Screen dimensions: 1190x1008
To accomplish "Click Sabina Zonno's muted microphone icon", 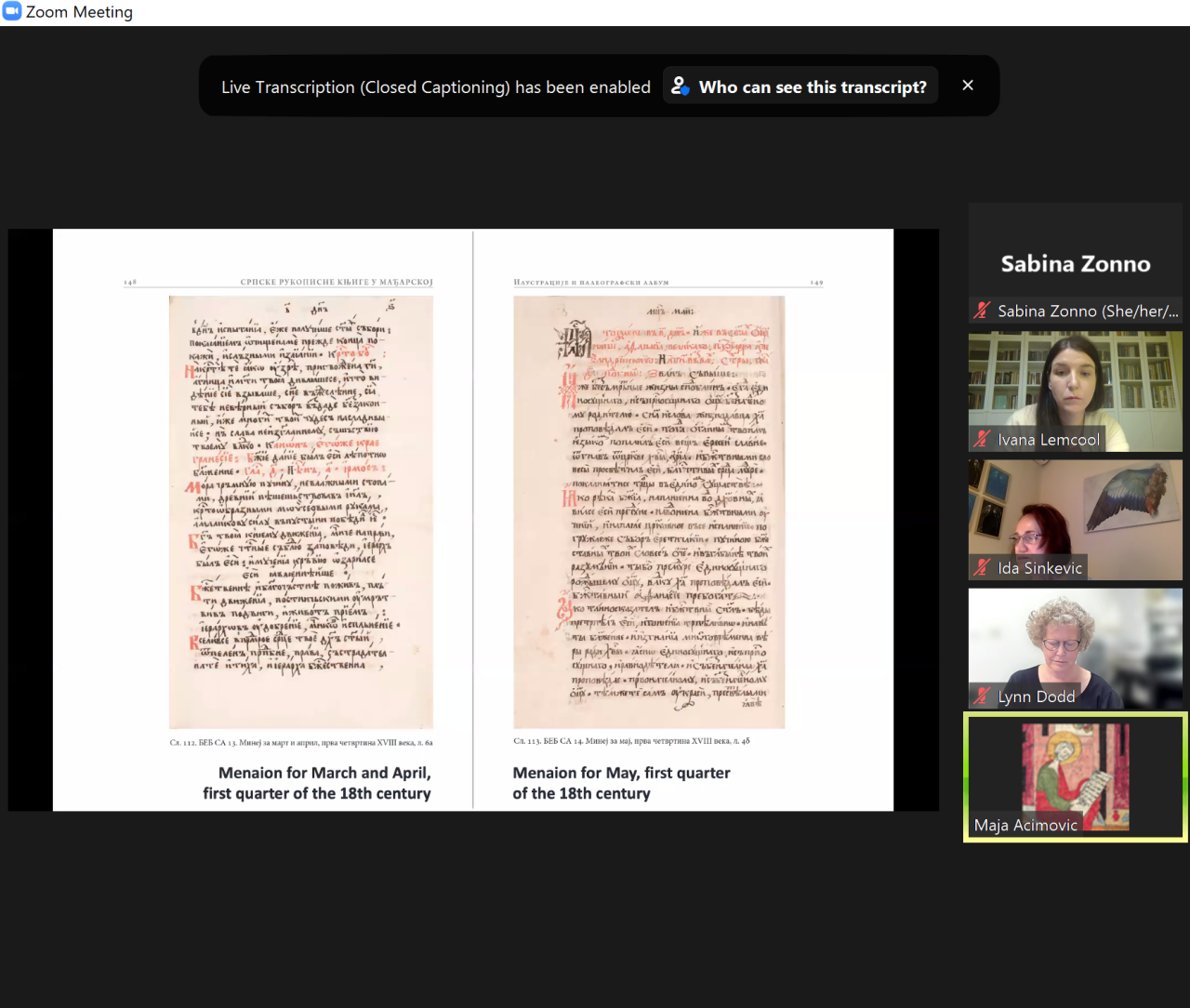I will (x=982, y=311).
